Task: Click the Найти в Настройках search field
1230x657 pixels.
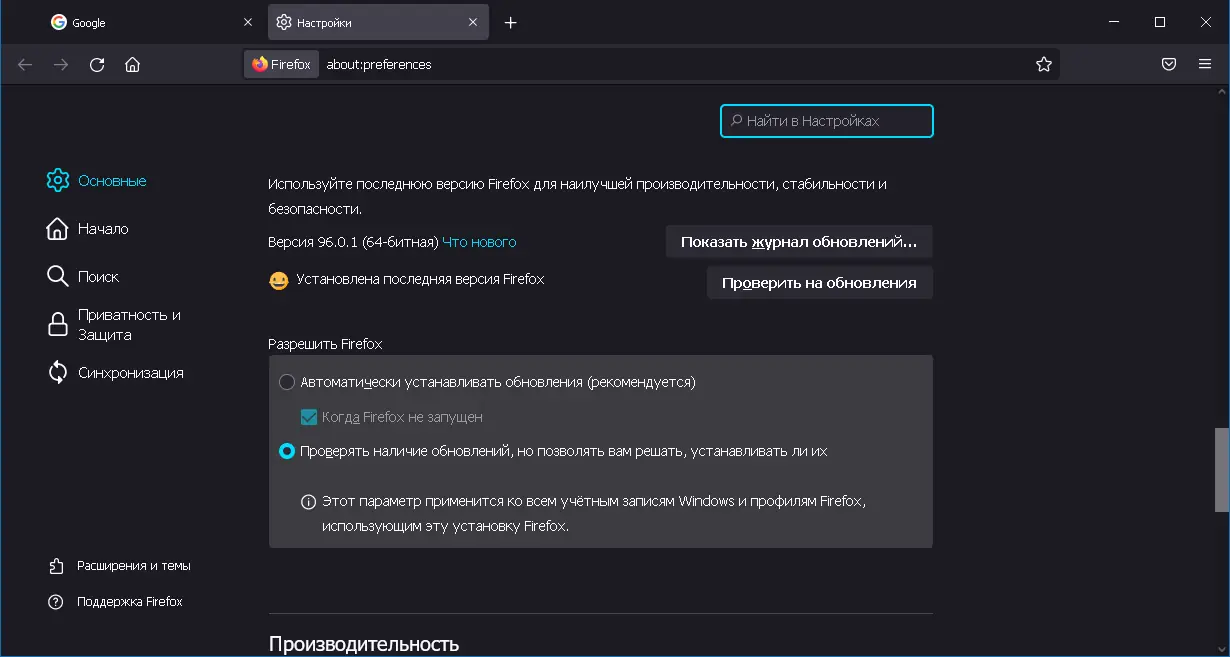Action: point(826,120)
